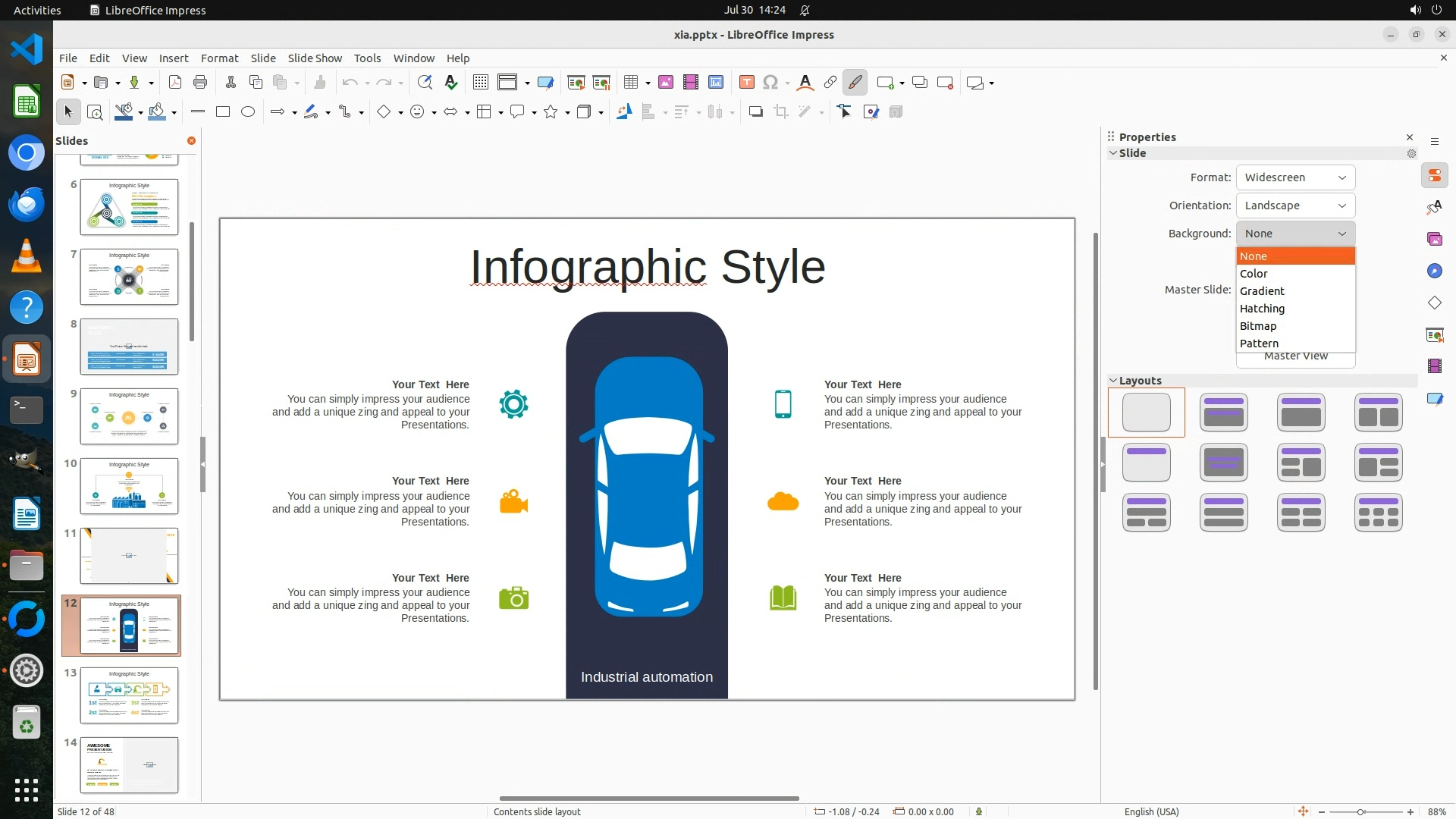The height and width of the screenshot is (819, 1456).
Task: Click the Start from First Slide icon
Action: pos(576,83)
